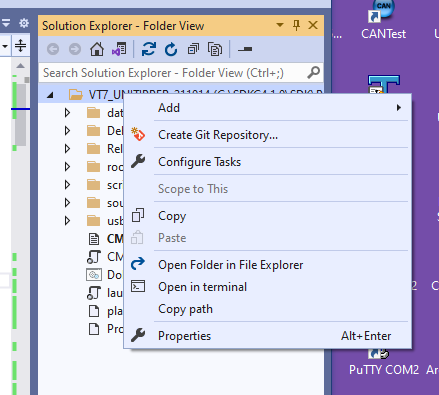Open the Add submenu
Screen dimensions: 439x395
(x=268, y=108)
